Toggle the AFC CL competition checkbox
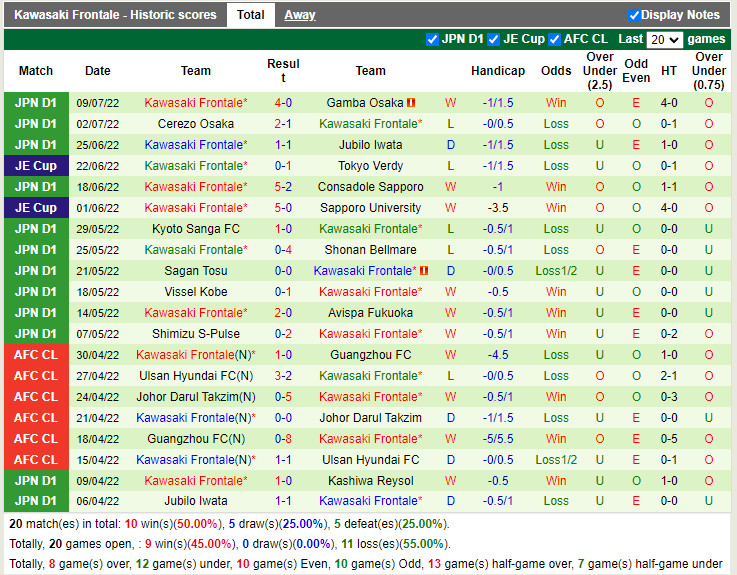Image resolution: width=737 pixels, height=575 pixels. pos(555,39)
